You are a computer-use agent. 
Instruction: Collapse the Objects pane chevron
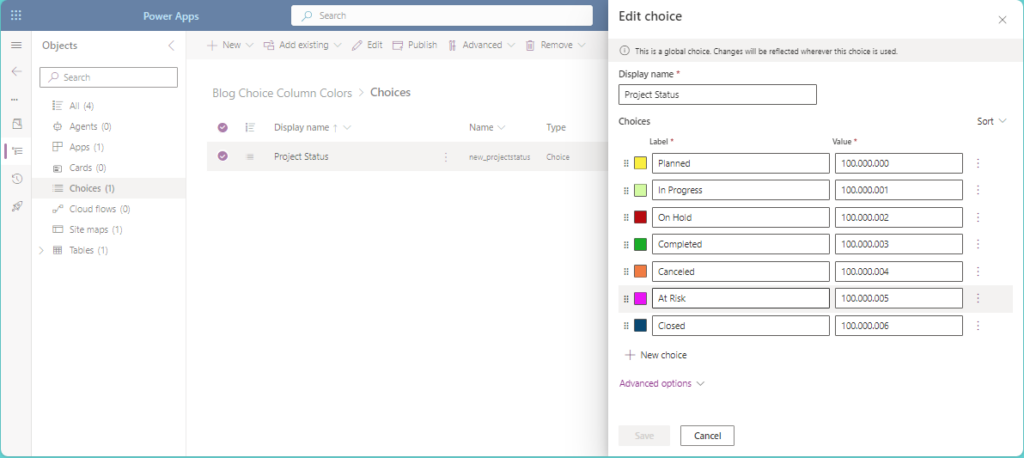coord(171,46)
